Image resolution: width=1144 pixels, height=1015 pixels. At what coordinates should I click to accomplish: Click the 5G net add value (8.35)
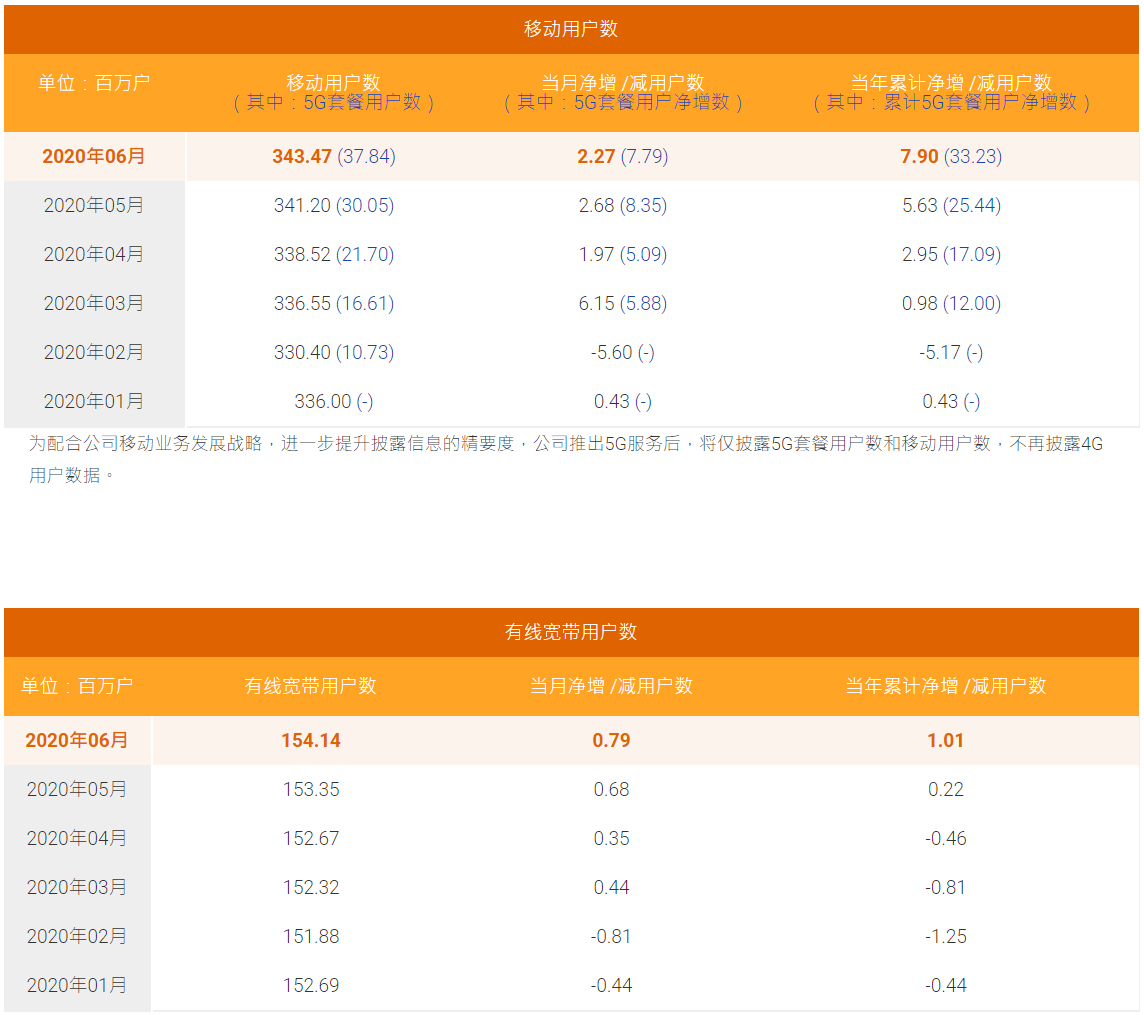click(643, 205)
